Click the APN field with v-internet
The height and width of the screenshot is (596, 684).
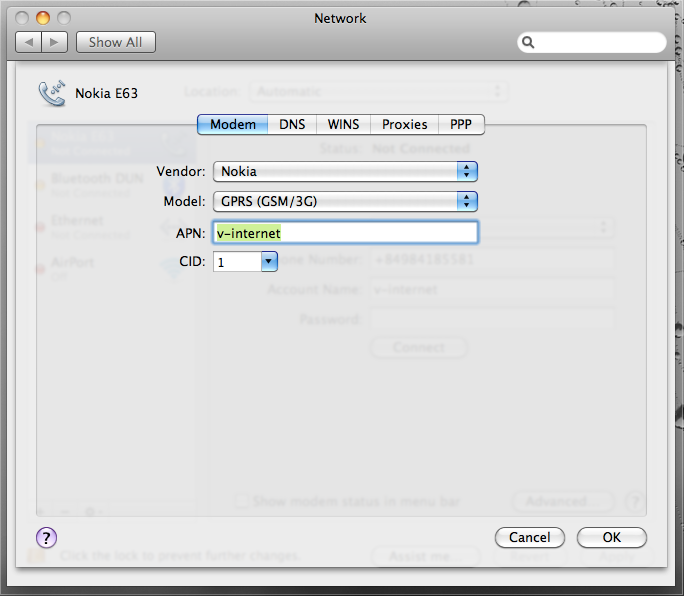[345, 233]
